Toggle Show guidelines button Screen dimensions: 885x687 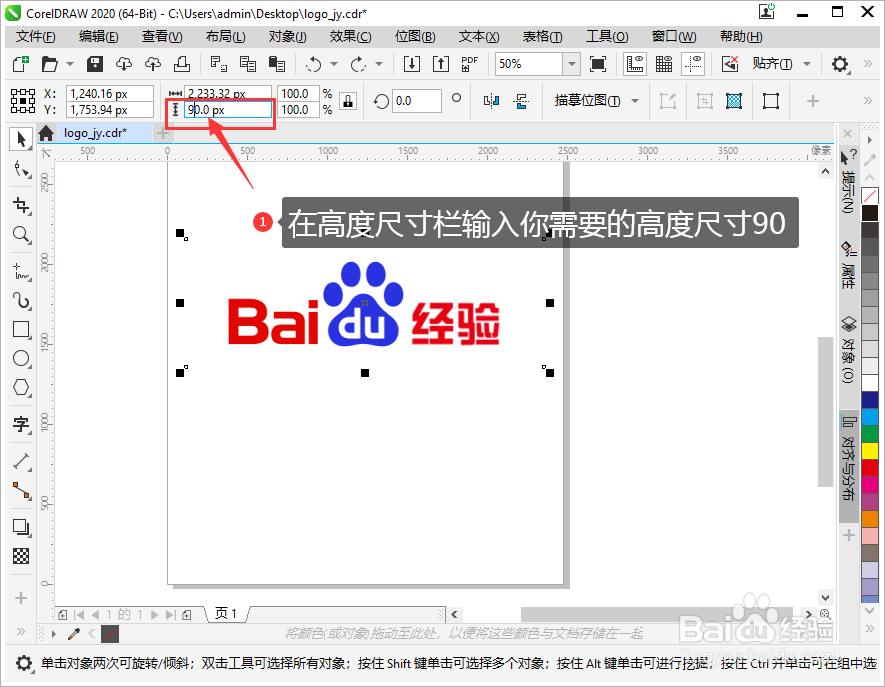(693, 64)
